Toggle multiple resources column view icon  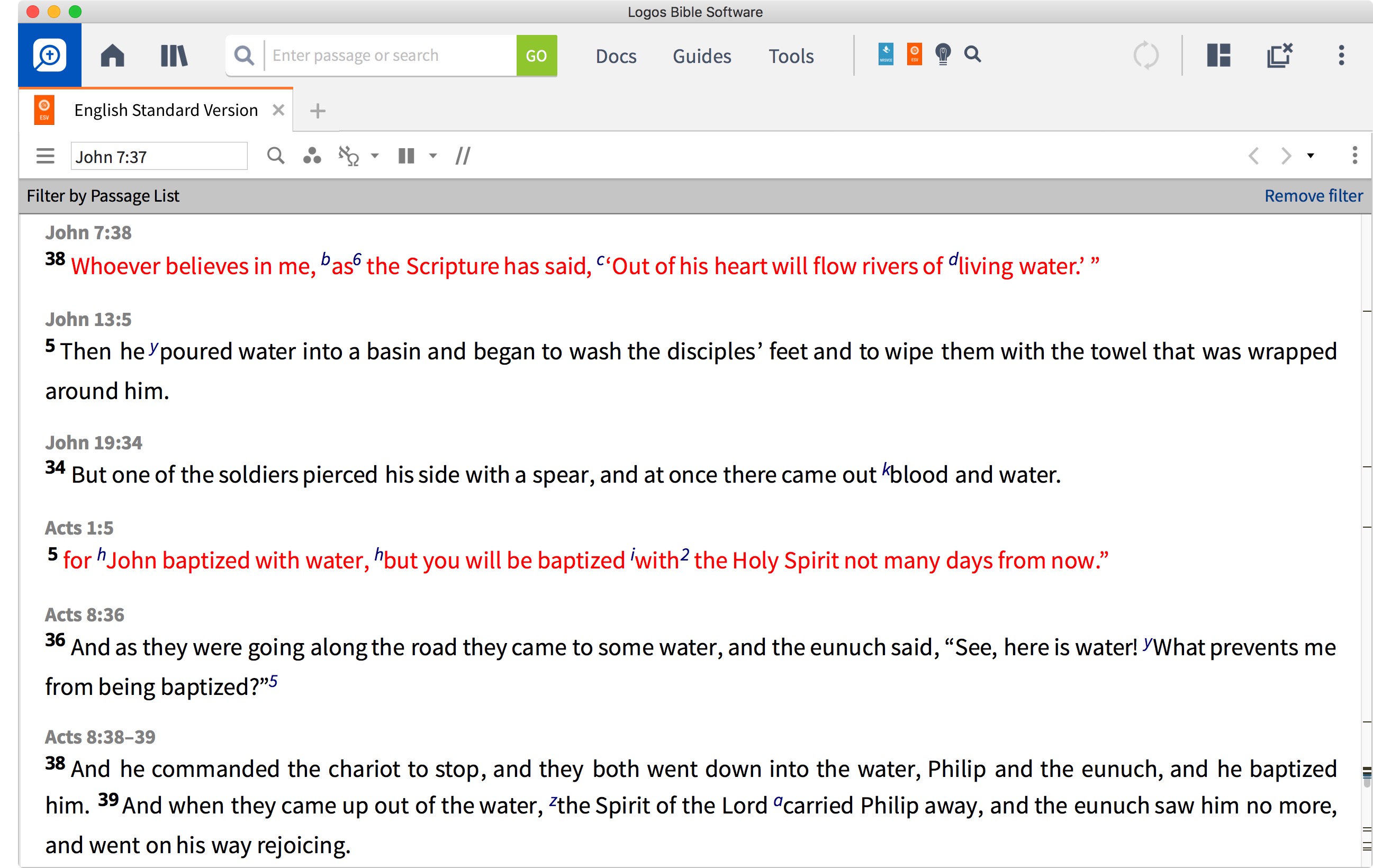click(406, 156)
